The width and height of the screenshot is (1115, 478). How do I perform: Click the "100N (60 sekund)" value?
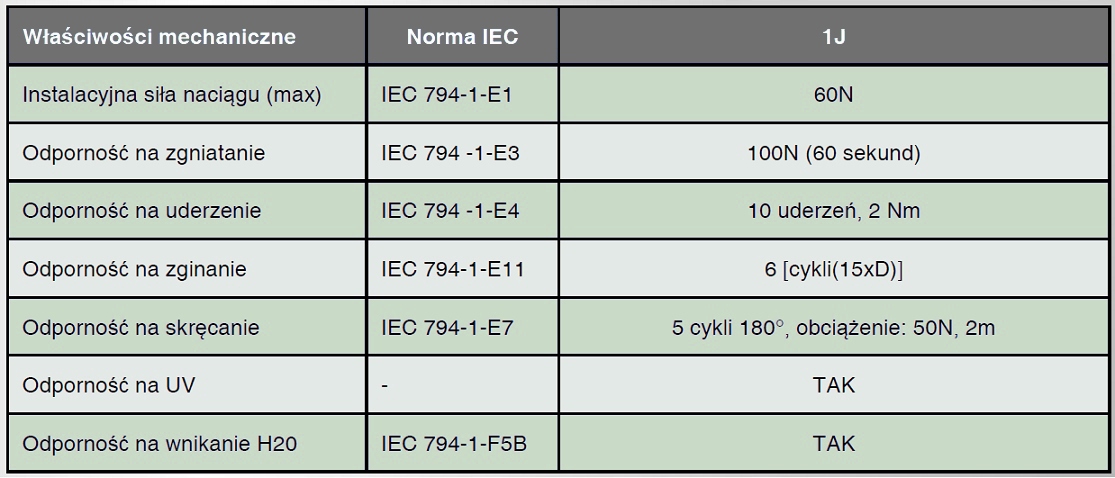[x=833, y=153]
